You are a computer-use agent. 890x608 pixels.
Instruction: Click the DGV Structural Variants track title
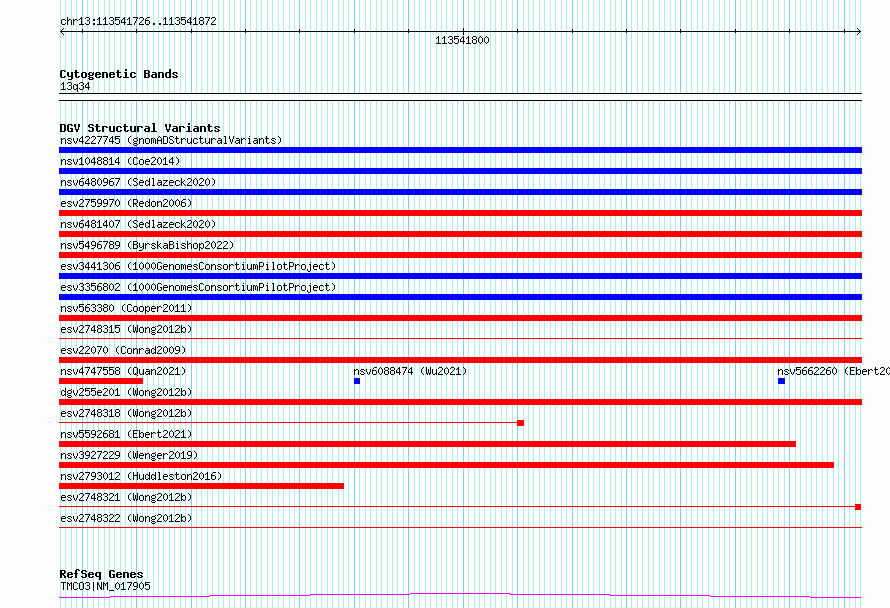pos(140,128)
